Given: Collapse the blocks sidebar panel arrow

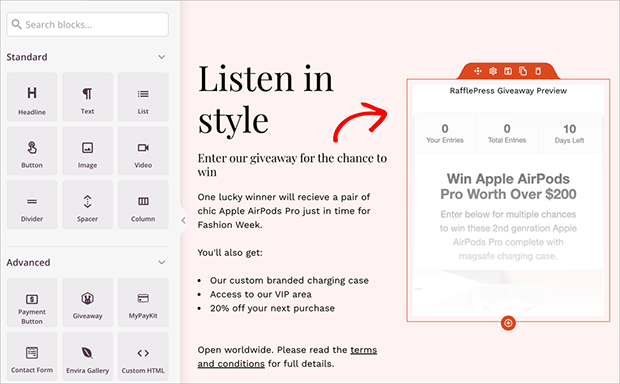Looking at the screenshot, I should (x=183, y=220).
